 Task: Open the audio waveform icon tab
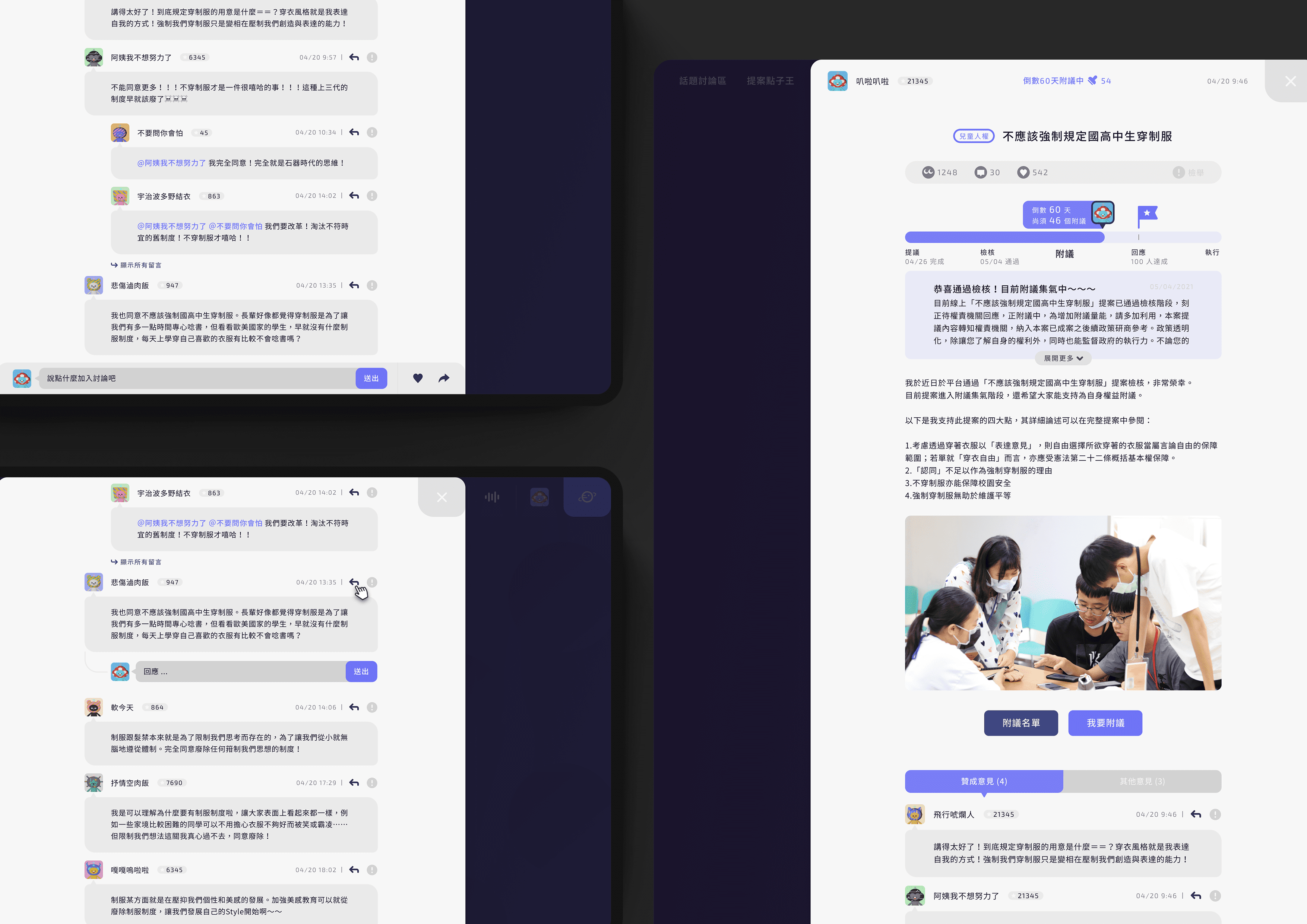492,497
